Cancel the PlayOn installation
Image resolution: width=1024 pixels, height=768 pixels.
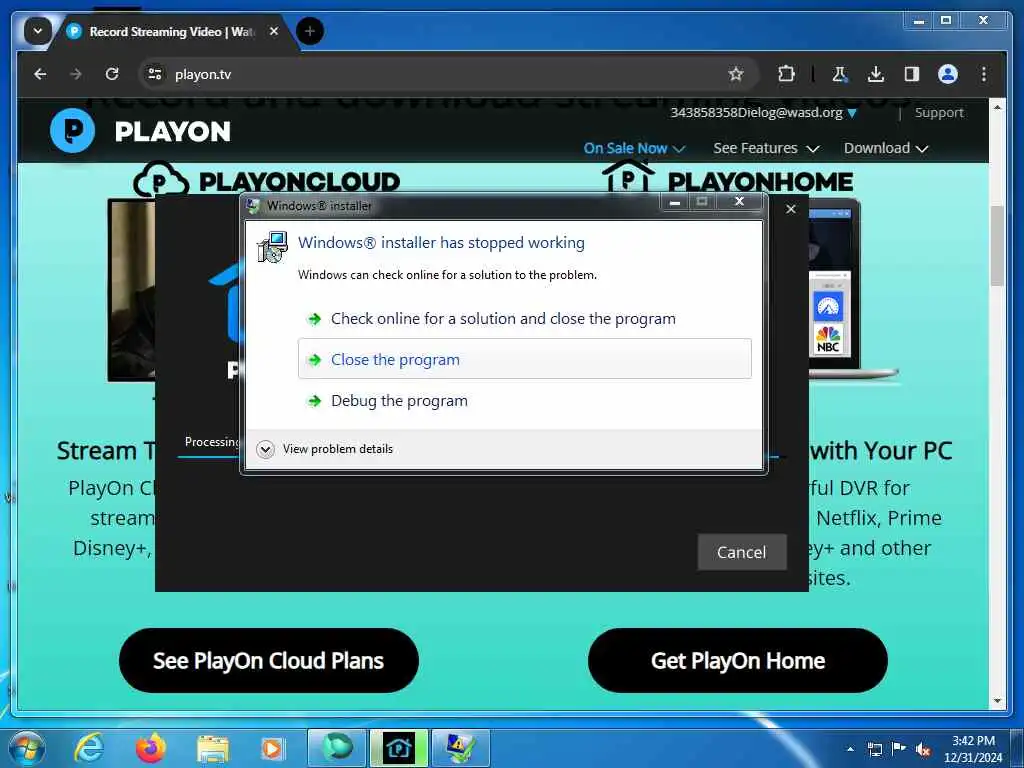point(741,552)
